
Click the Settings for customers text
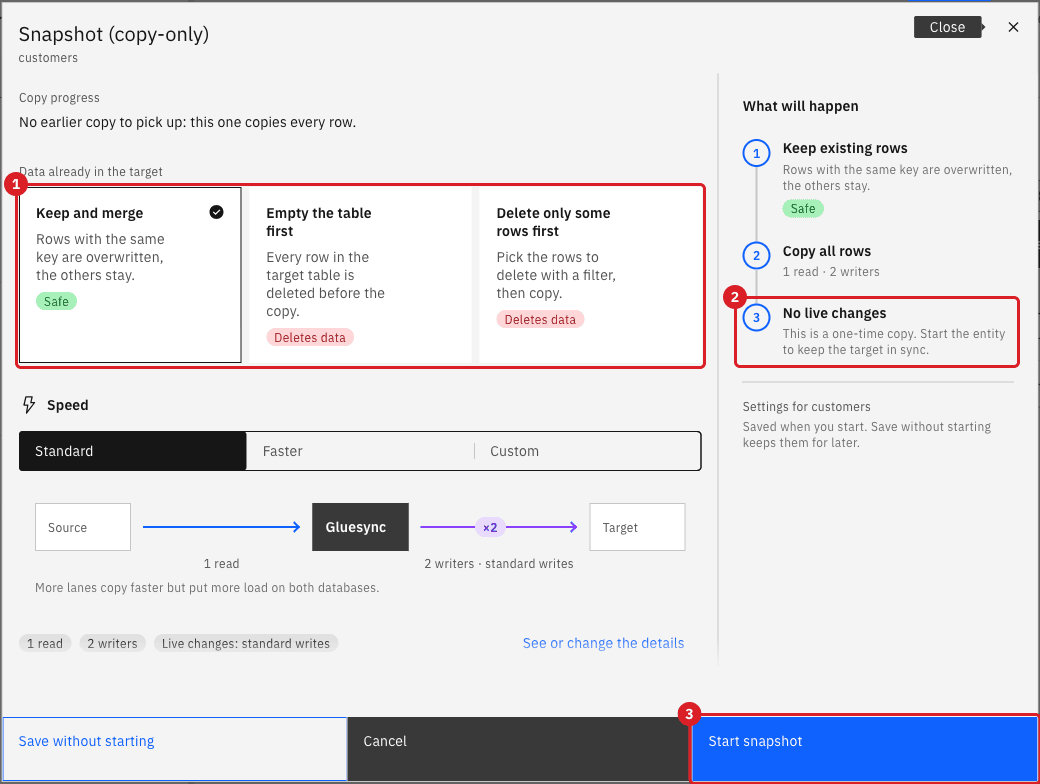click(x=807, y=407)
